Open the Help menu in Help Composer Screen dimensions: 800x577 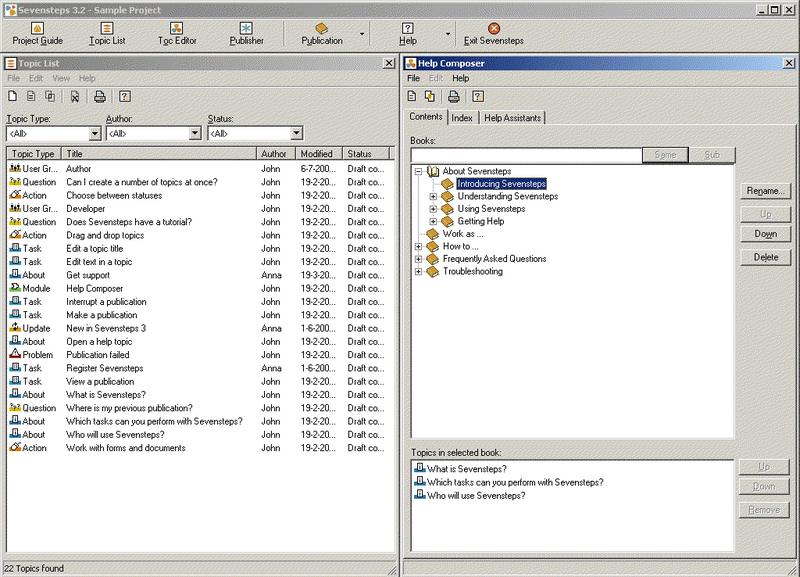[460, 78]
